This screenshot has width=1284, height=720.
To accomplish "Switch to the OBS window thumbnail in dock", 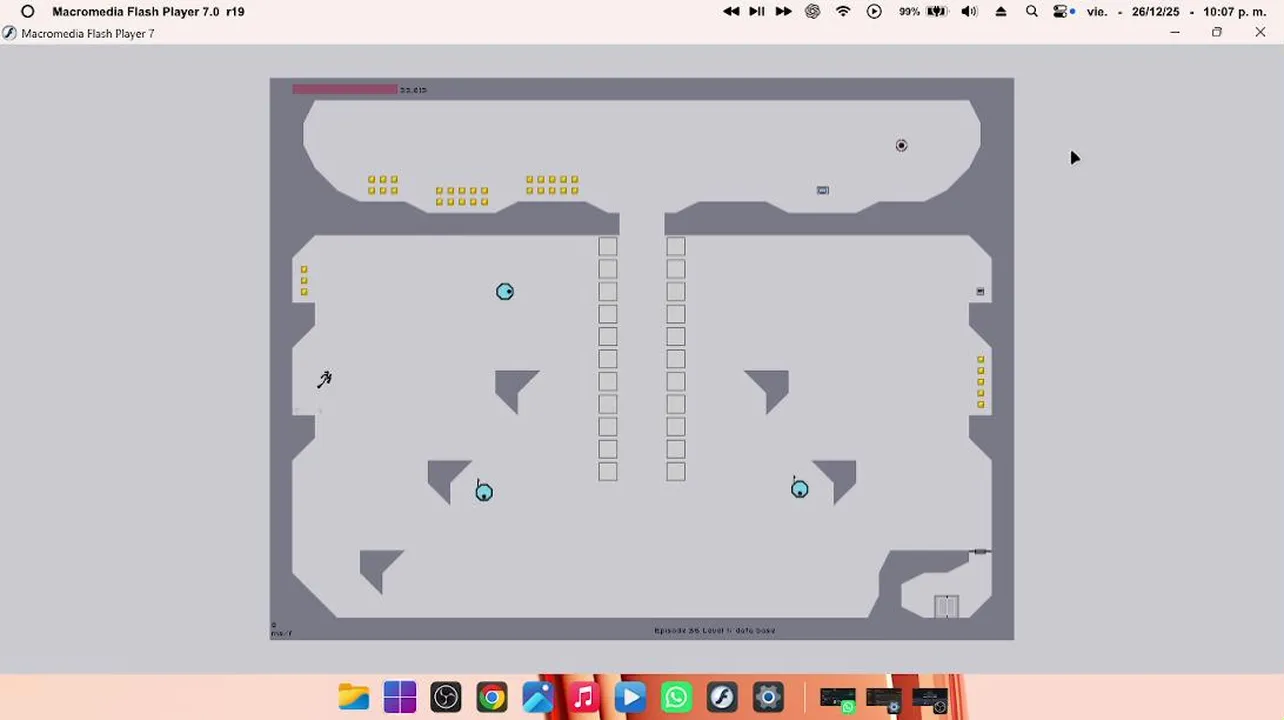I will 930,699.
